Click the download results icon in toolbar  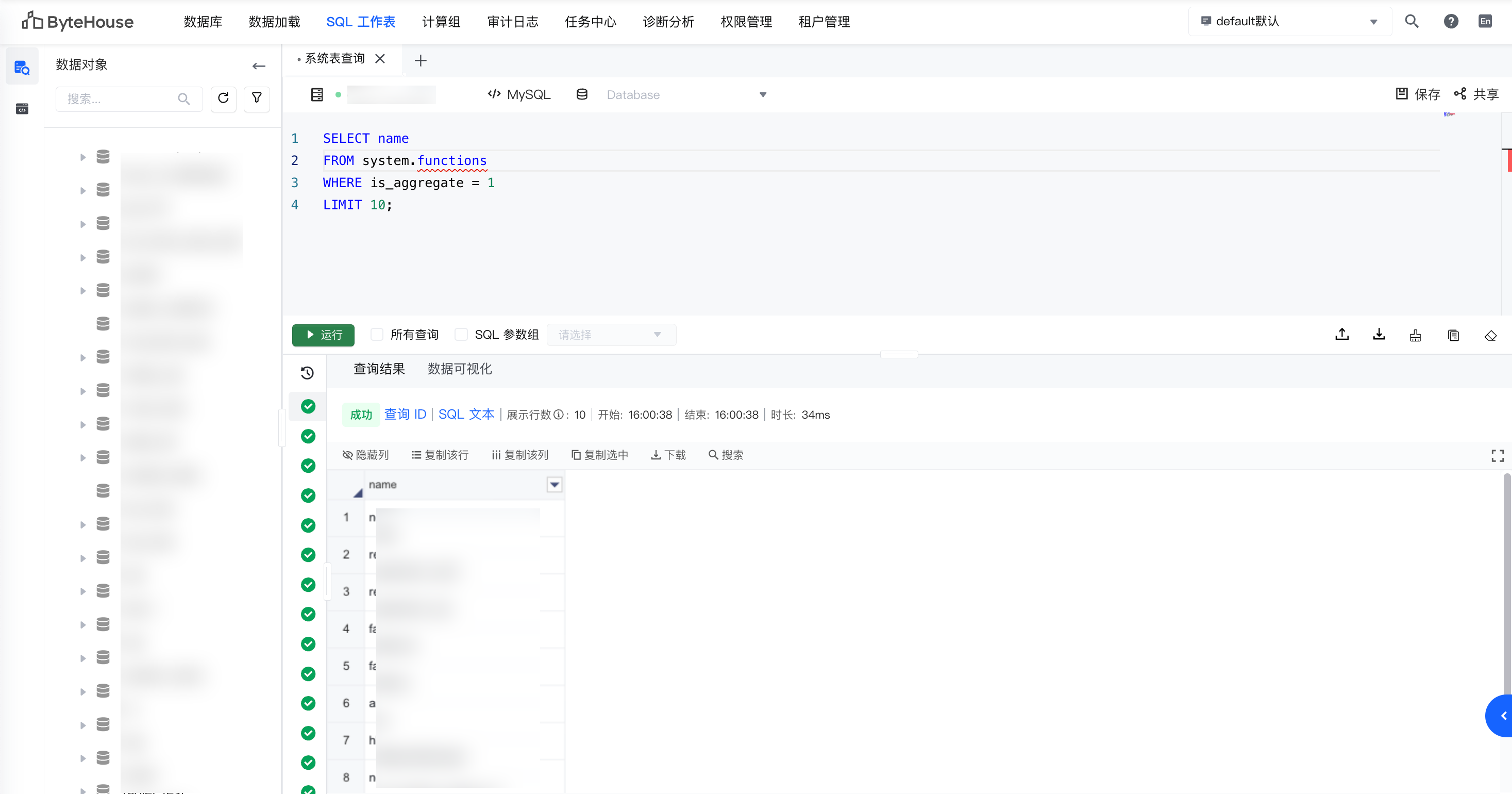tap(1379, 335)
